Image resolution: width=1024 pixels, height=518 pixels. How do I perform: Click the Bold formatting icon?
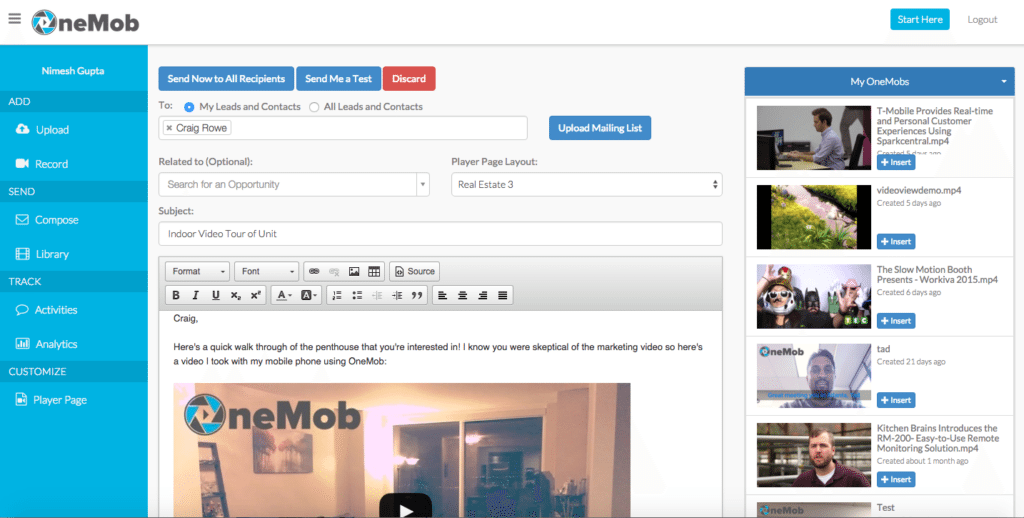(x=176, y=295)
